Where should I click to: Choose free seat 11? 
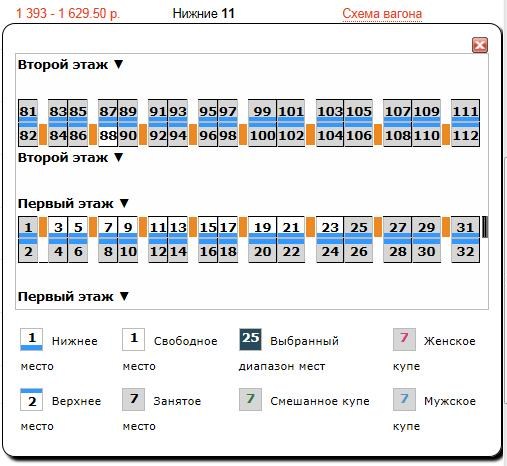(x=158, y=227)
